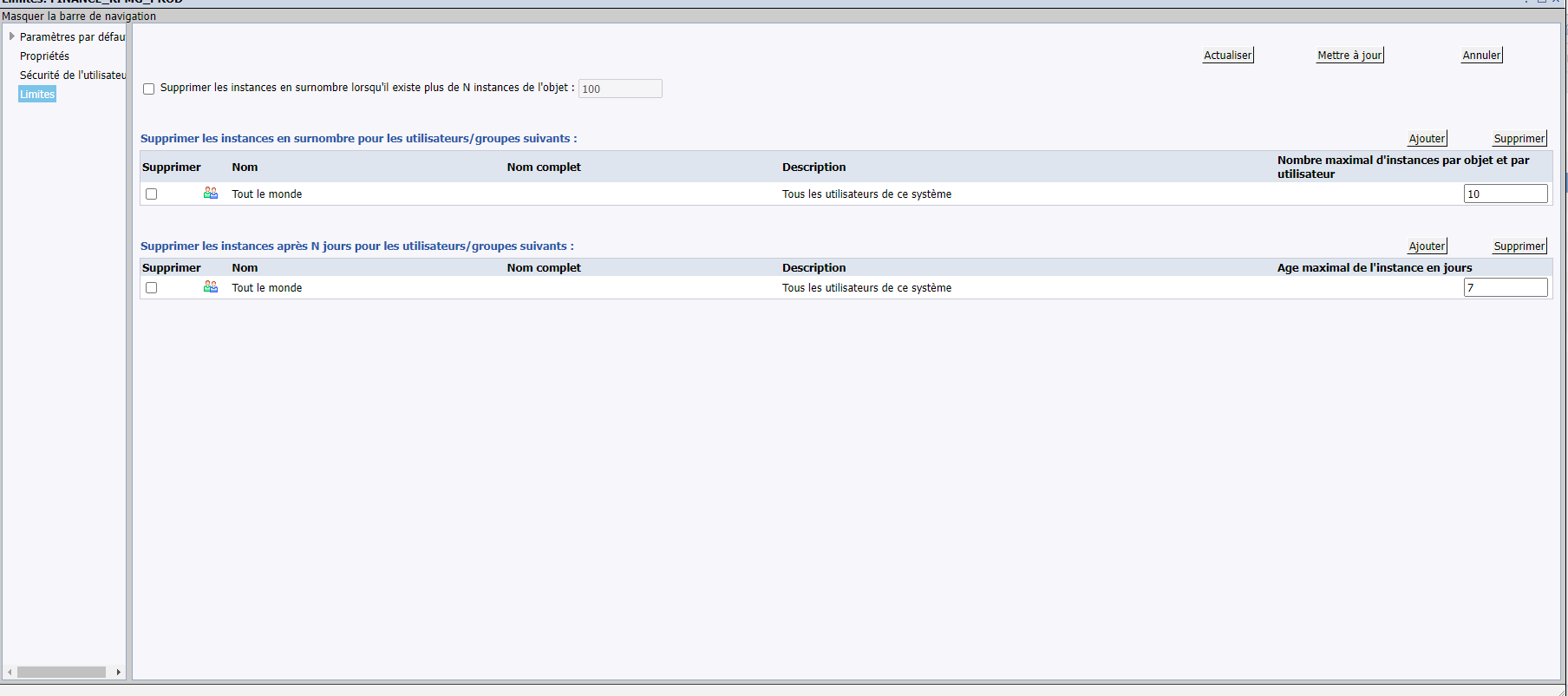Tick the Supprimer checkbox in the max-age table
This screenshot has height=696, width=1568.
[x=152, y=287]
